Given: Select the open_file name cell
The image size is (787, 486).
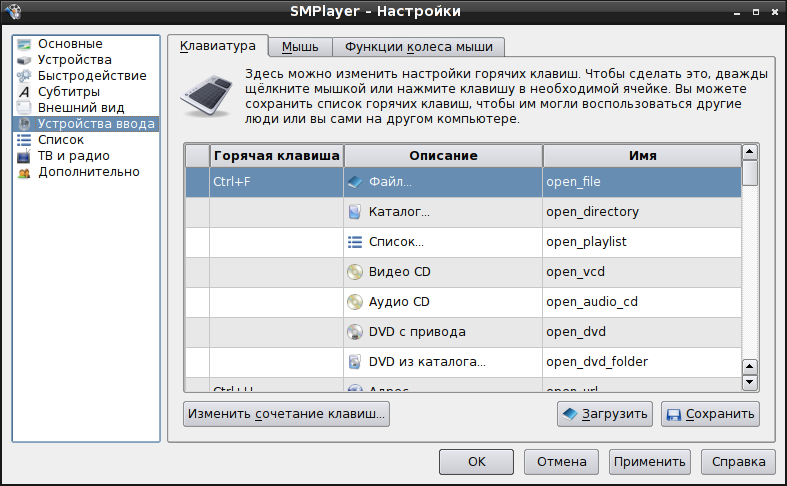Looking at the screenshot, I should 642,182.
